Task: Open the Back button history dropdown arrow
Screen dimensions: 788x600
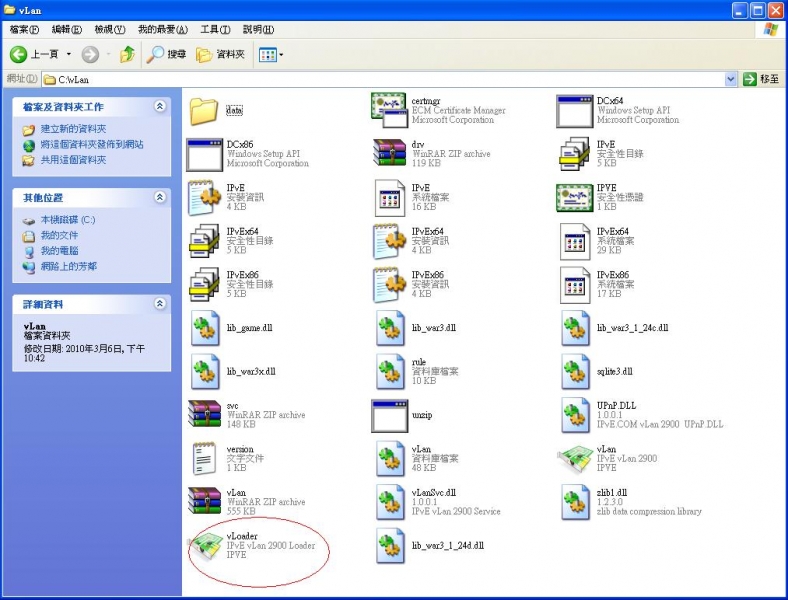Action: (69, 54)
